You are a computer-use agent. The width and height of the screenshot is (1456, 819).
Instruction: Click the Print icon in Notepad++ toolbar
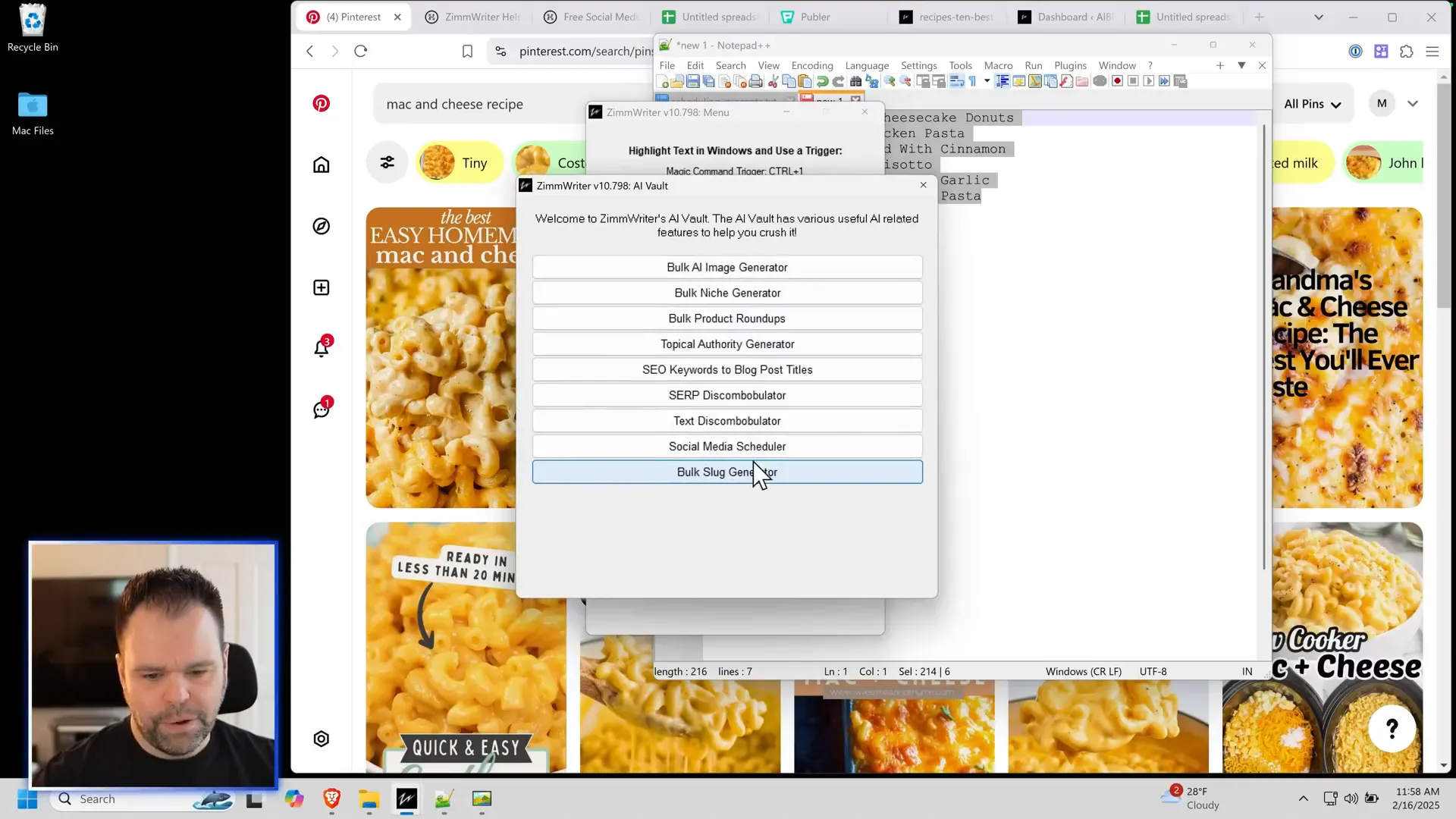[x=755, y=81]
